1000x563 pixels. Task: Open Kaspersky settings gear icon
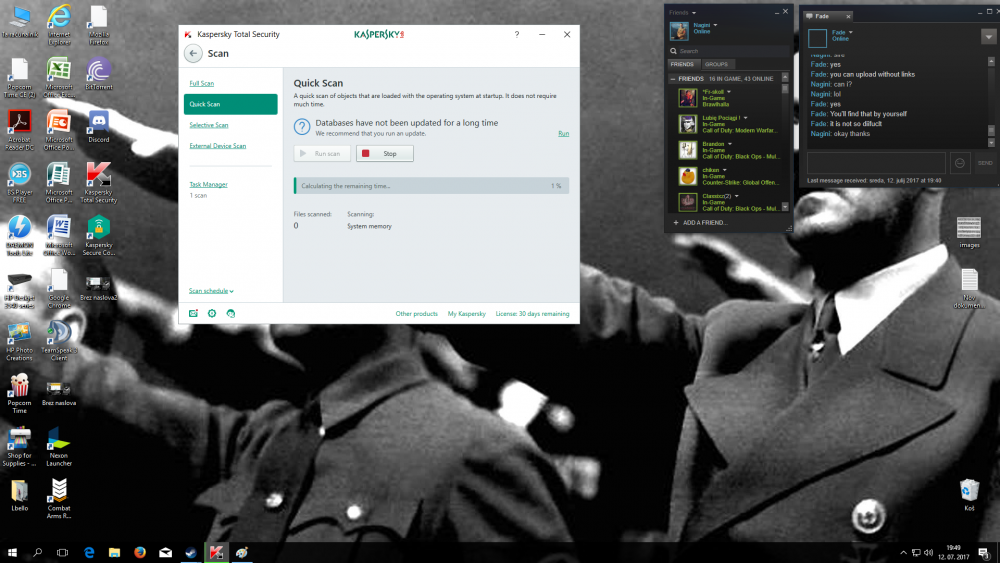212,313
